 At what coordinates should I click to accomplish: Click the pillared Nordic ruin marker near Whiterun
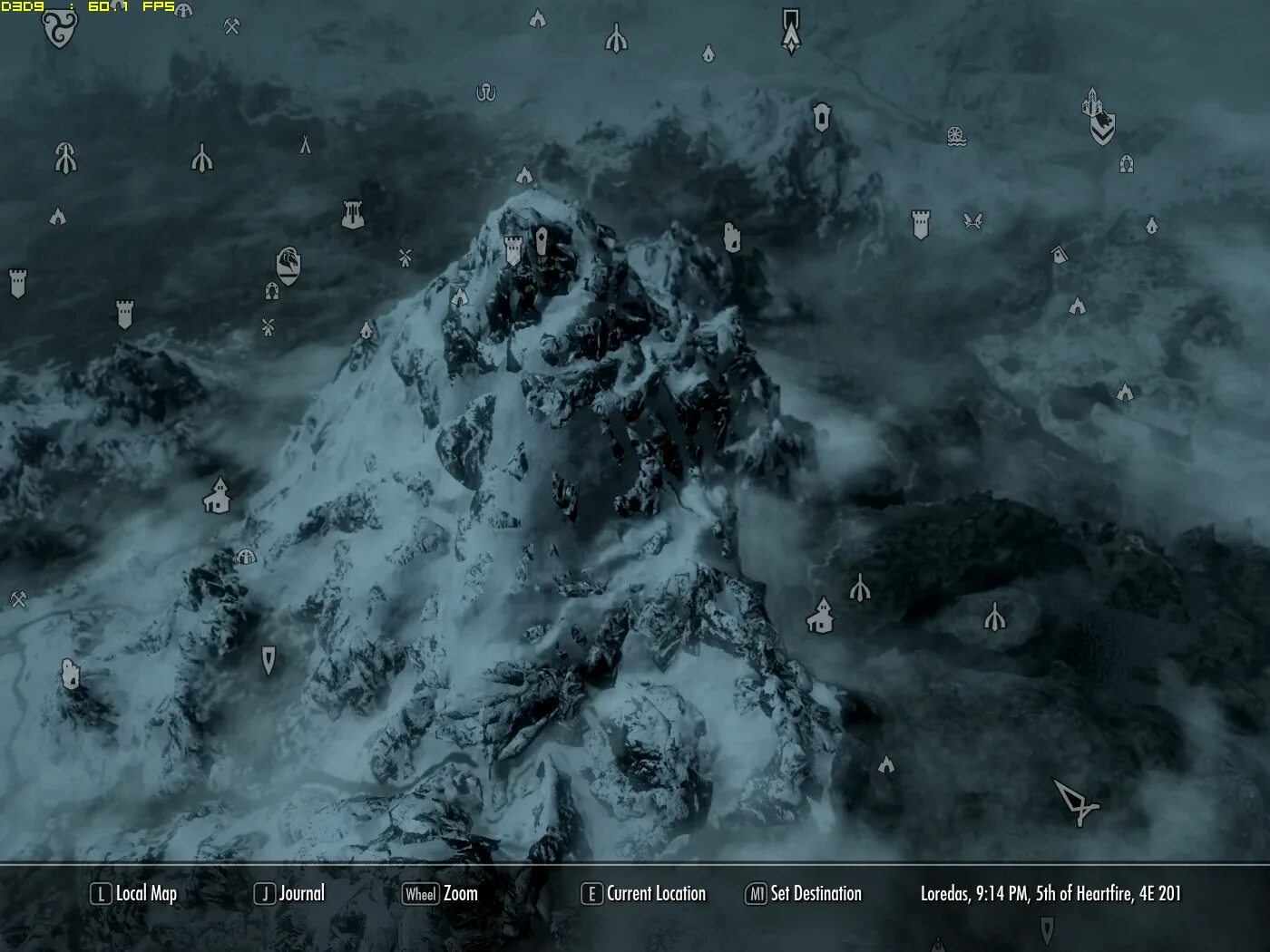click(352, 214)
